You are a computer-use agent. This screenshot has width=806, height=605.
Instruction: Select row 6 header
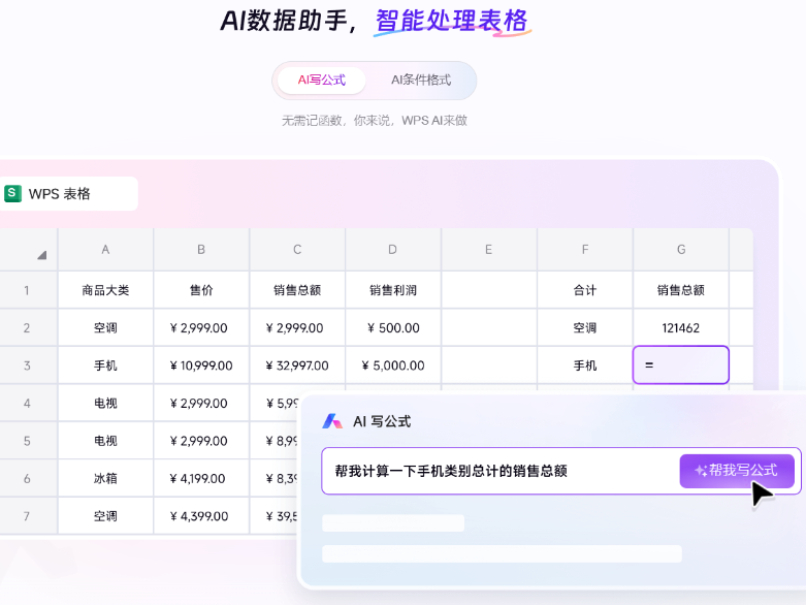pos(27,479)
